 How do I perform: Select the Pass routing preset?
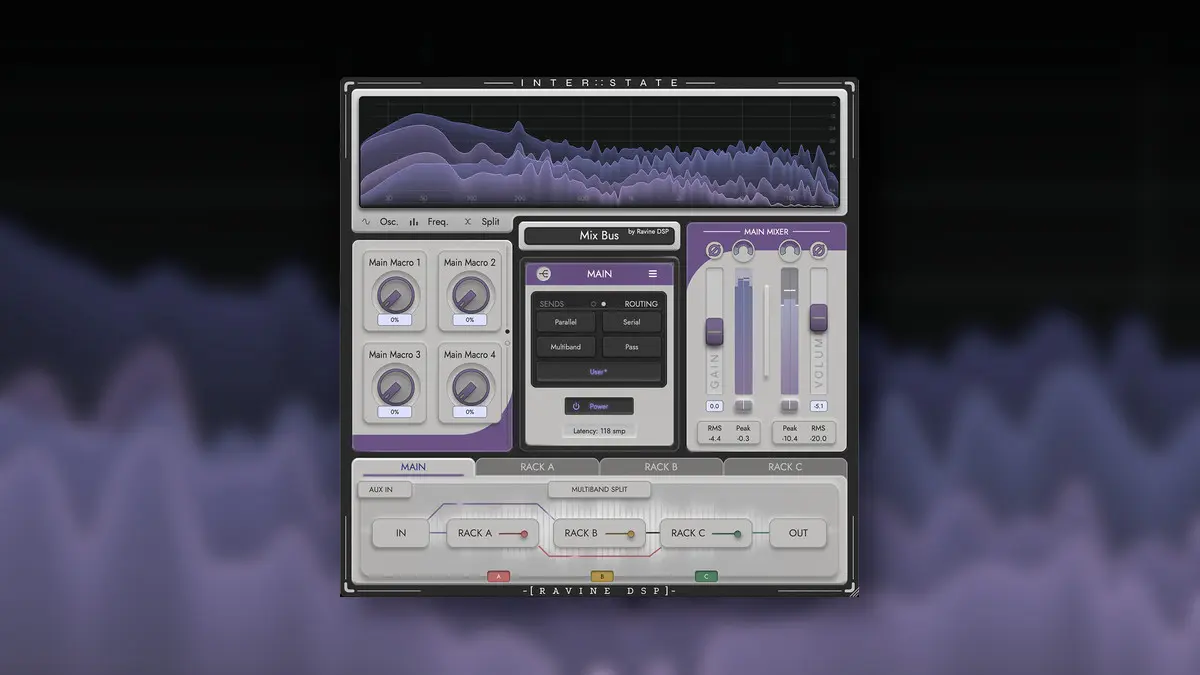pyautogui.click(x=632, y=347)
